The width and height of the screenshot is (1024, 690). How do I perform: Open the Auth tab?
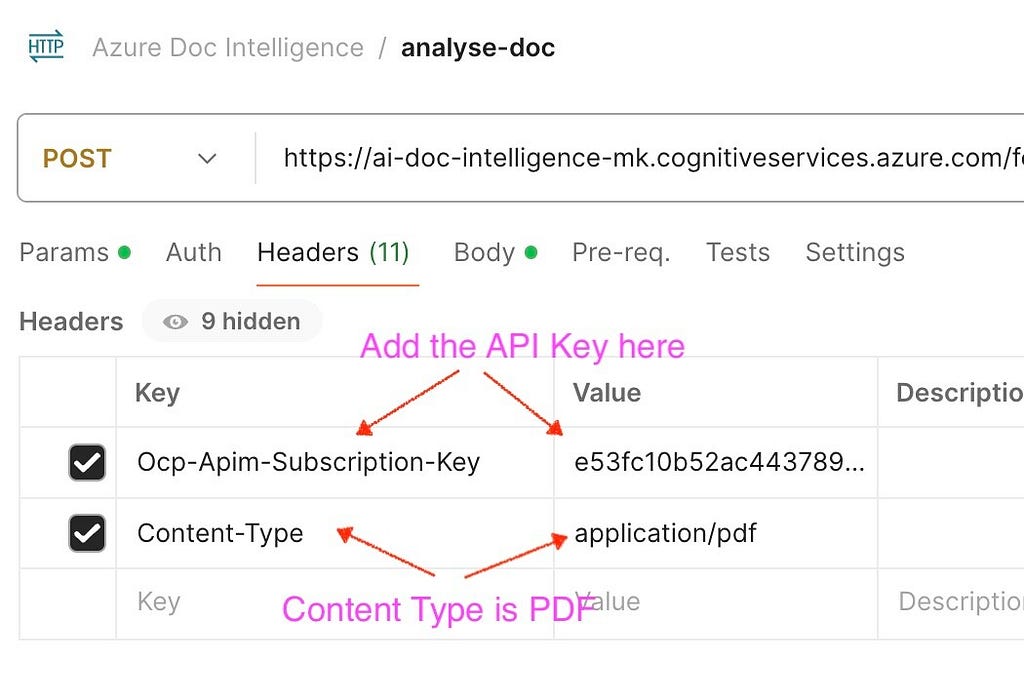pyautogui.click(x=194, y=253)
